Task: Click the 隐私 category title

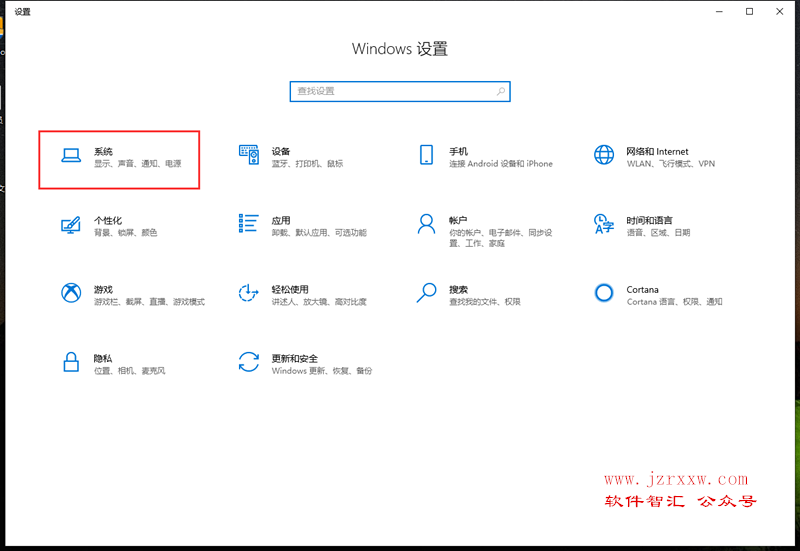Action: point(103,358)
